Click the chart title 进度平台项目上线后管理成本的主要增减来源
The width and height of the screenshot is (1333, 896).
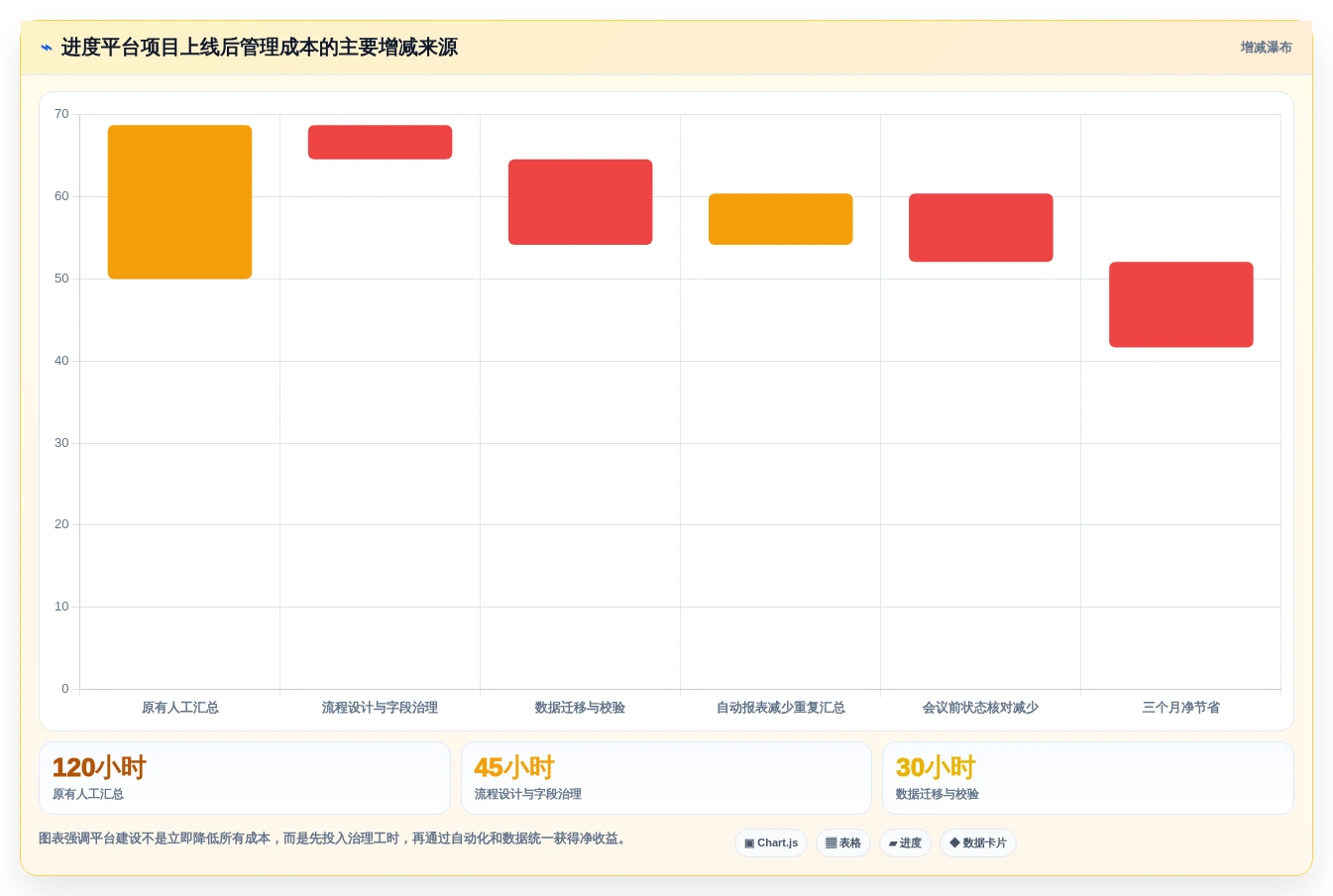click(260, 48)
